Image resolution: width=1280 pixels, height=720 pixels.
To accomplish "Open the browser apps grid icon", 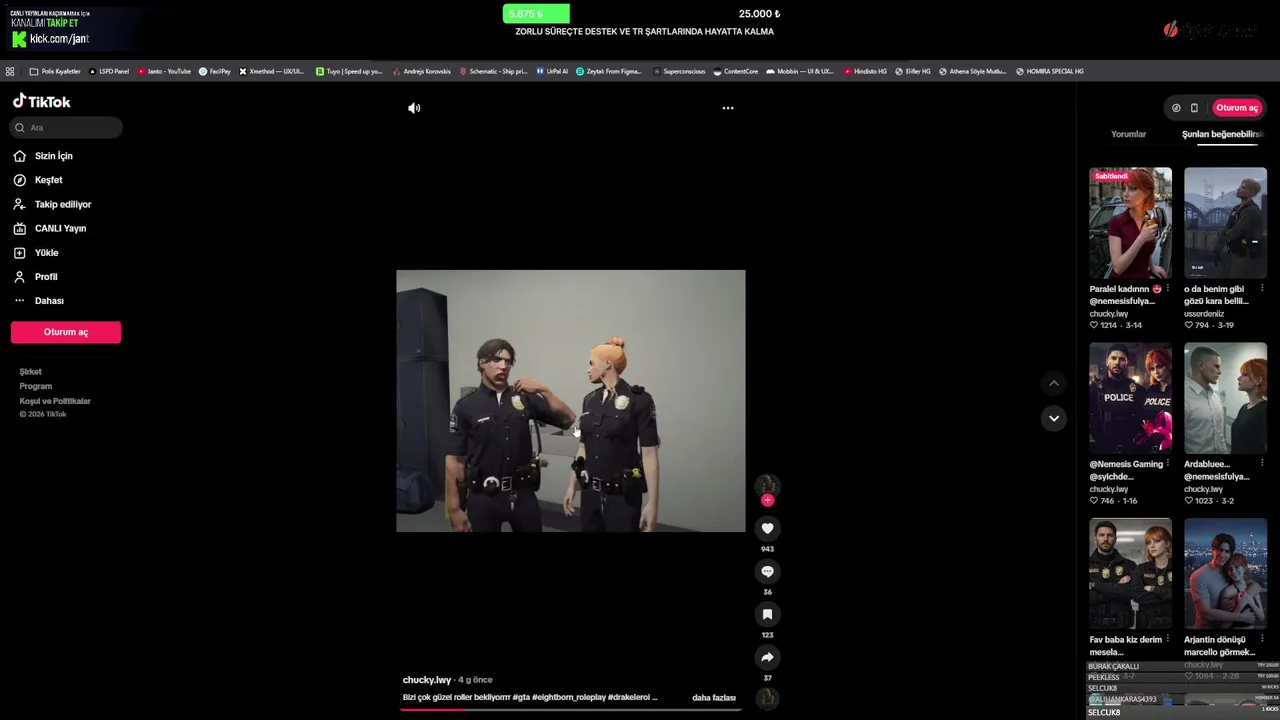I will (10, 71).
